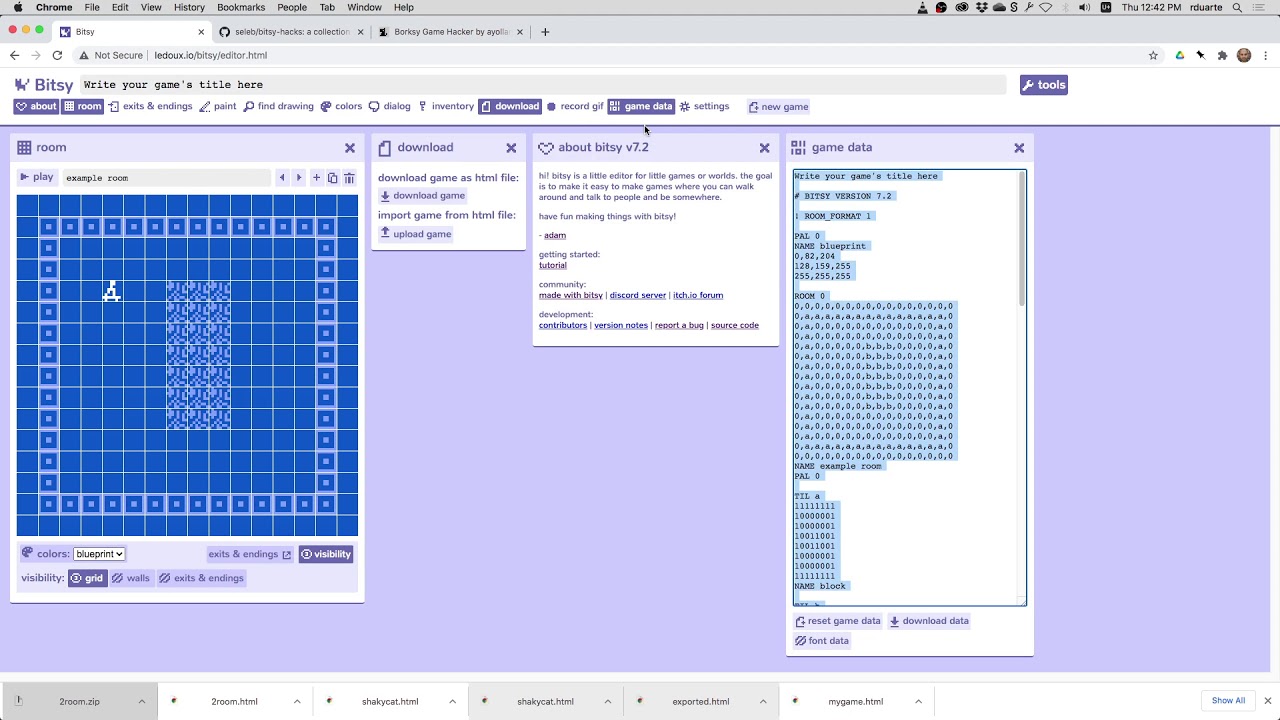
Task: Open version notes link
Action: [x=621, y=325]
